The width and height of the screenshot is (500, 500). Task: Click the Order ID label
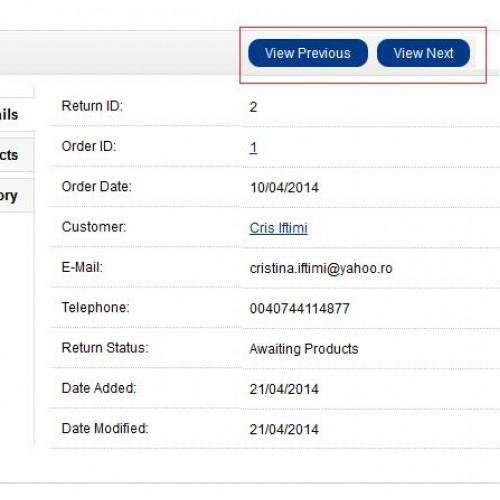click(x=89, y=146)
